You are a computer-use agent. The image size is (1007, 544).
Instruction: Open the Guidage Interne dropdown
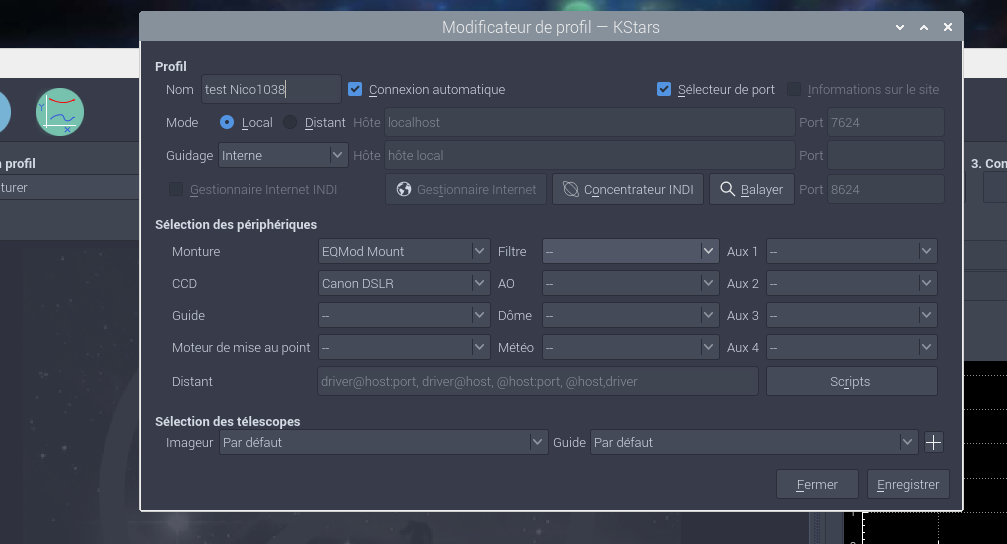[x=283, y=155]
